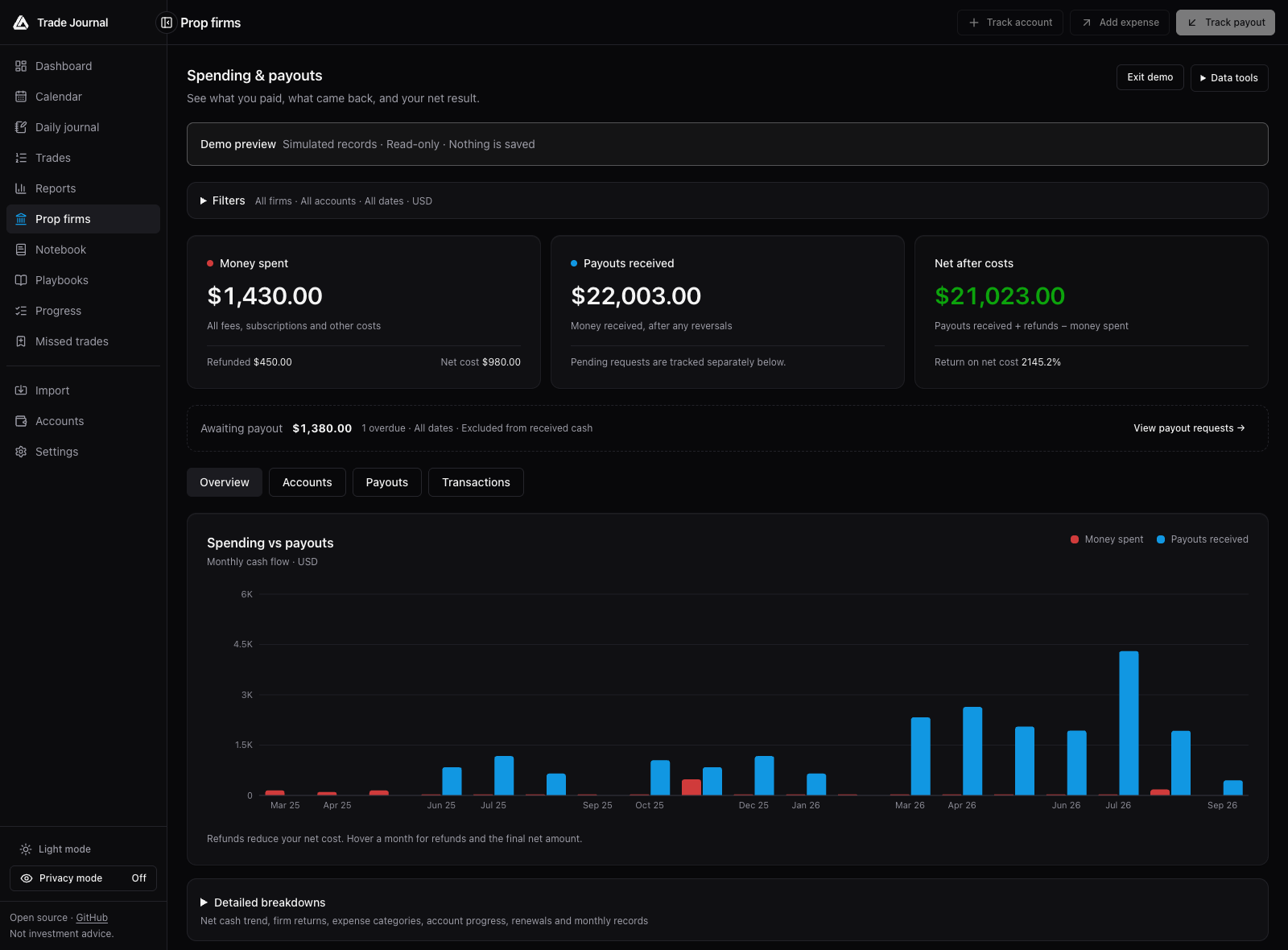Switch to the Payouts tab

coord(387,482)
